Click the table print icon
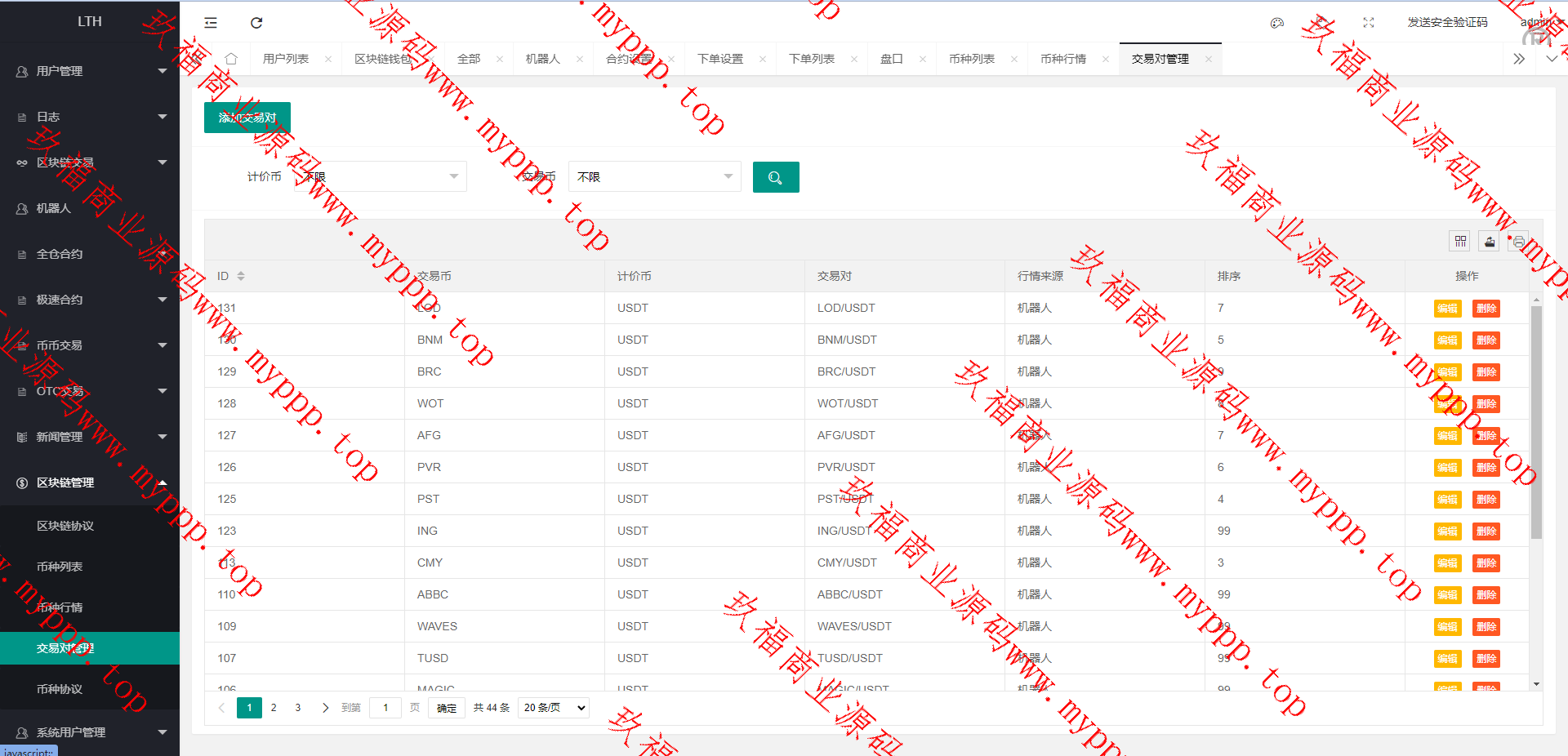This screenshot has height=756, width=1568. coord(1518,241)
